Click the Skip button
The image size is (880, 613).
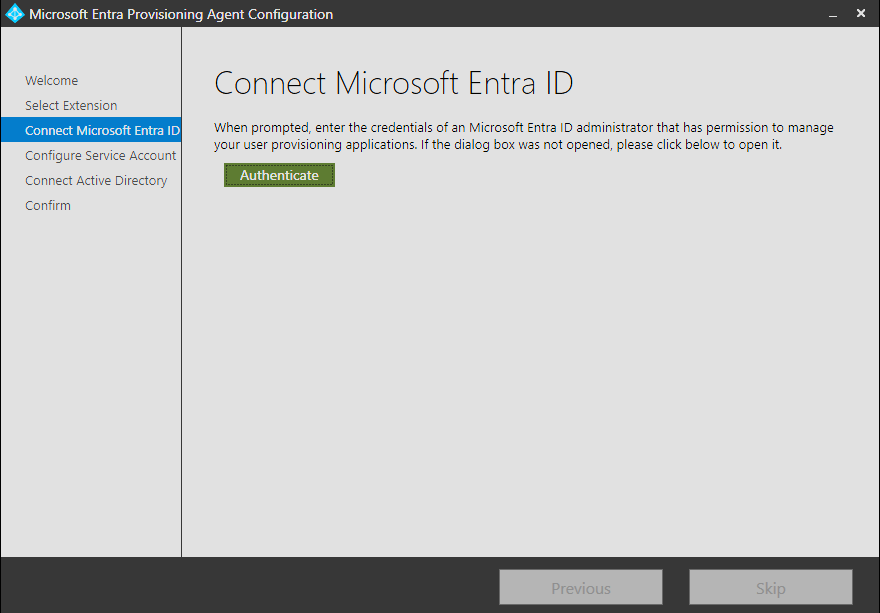point(770,588)
